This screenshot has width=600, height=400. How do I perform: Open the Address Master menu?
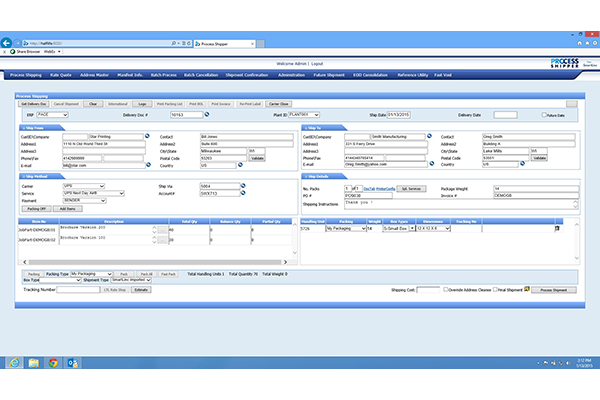coord(95,75)
